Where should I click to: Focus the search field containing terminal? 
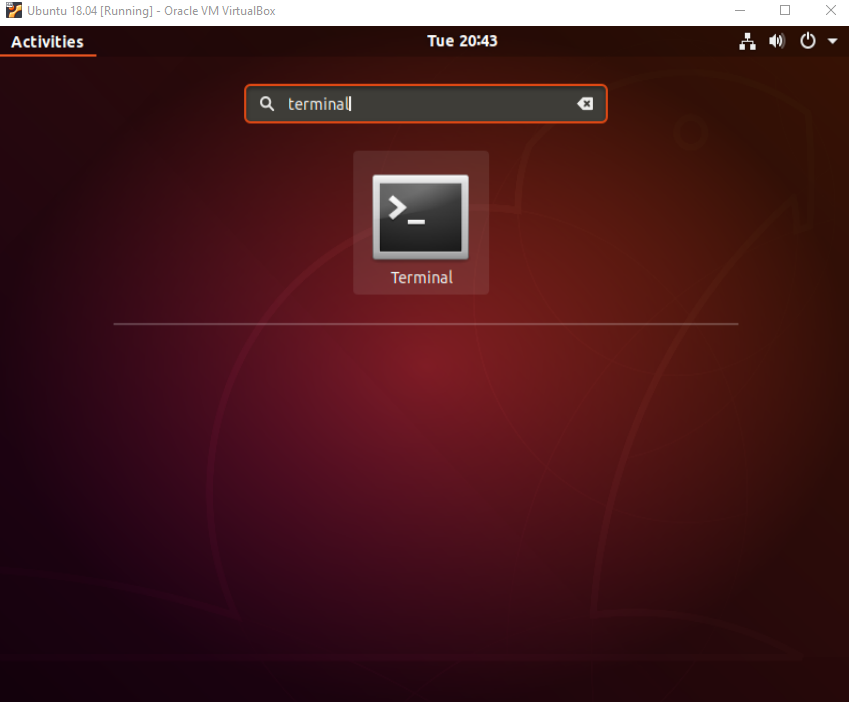(x=426, y=103)
